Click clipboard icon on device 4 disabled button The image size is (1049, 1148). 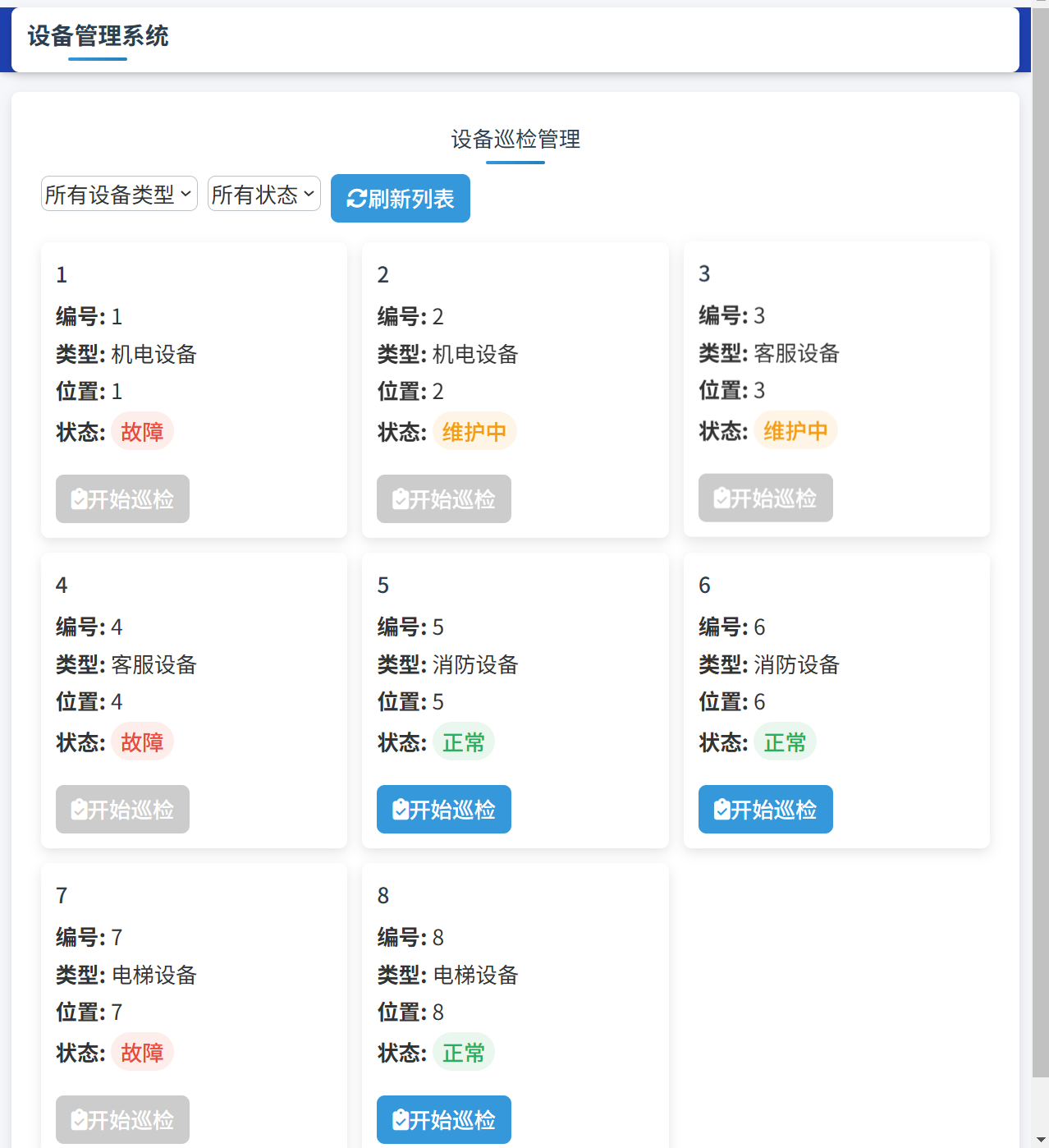(79, 810)
